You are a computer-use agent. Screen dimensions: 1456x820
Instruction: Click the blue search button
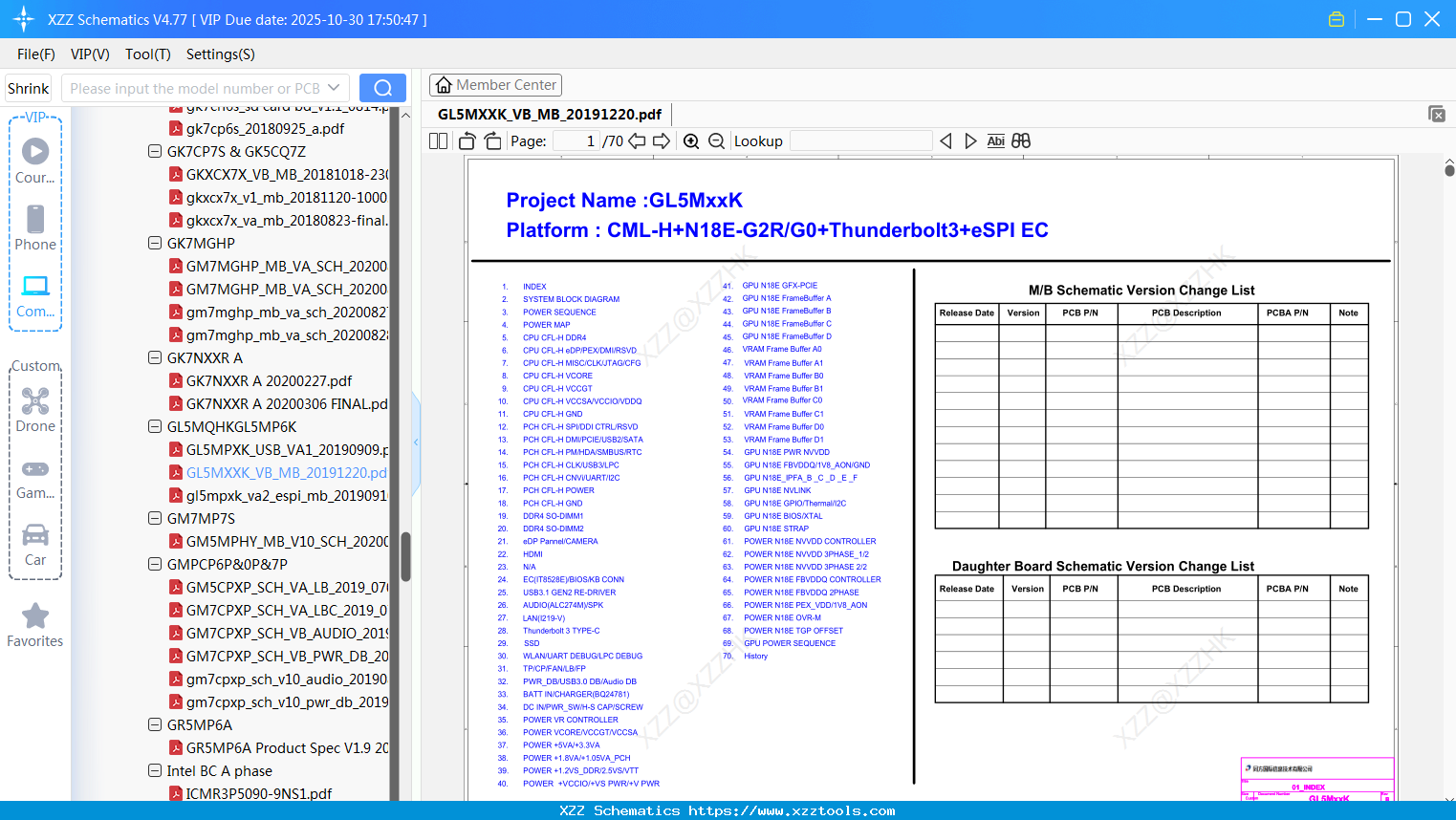(382, 88)
